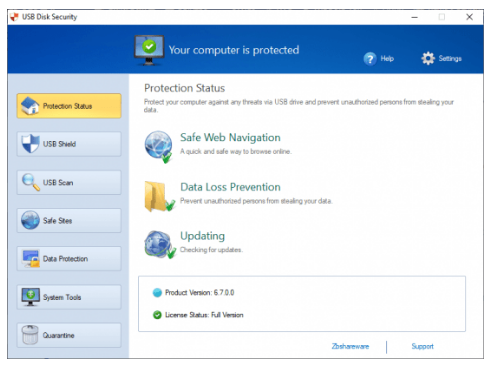Click the 'License Status: Full Version' text

[x=204, y=315]
